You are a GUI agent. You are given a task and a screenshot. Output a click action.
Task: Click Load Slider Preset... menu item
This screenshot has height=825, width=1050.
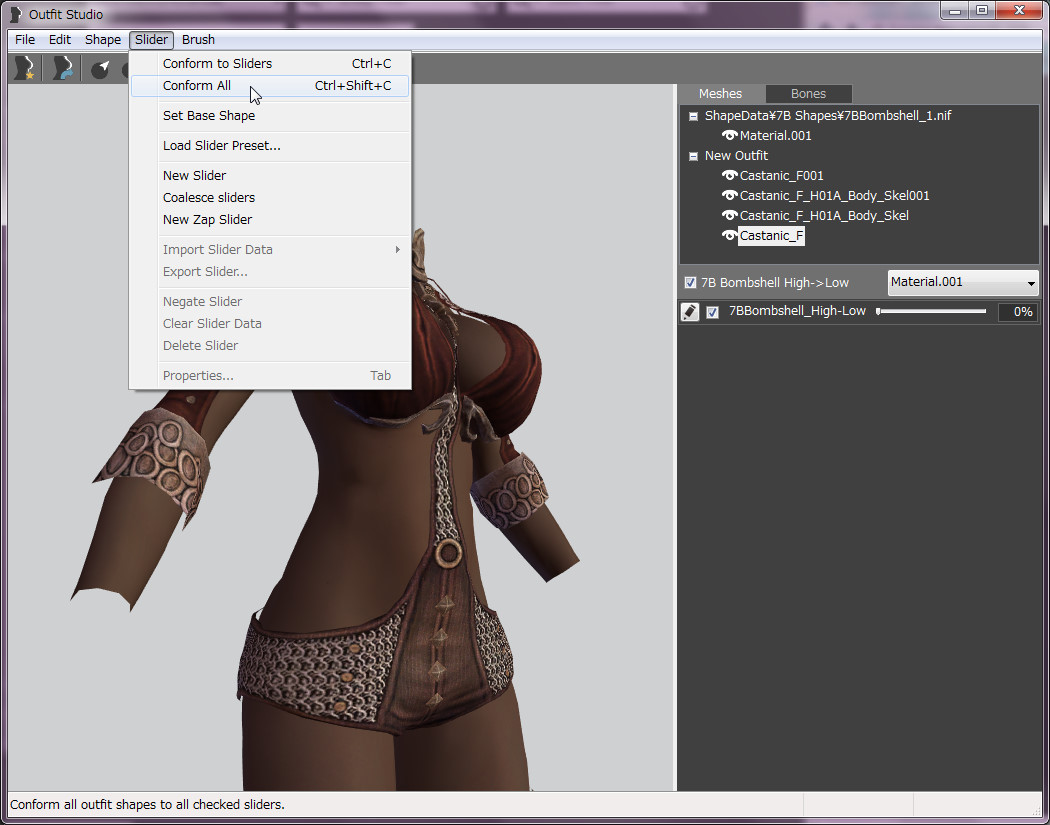[x=222, y=146]
